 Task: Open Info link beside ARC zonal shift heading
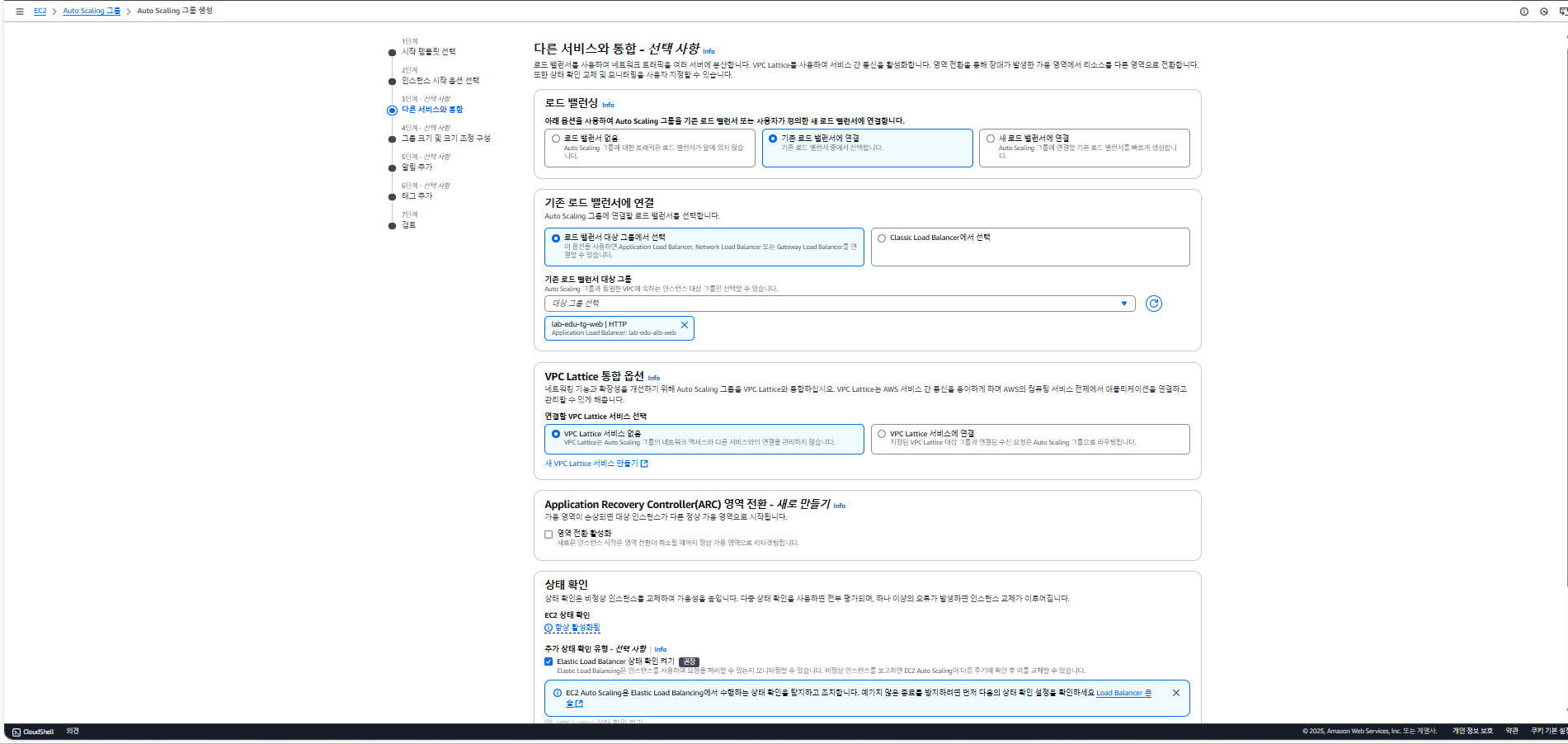coord(839,506)
